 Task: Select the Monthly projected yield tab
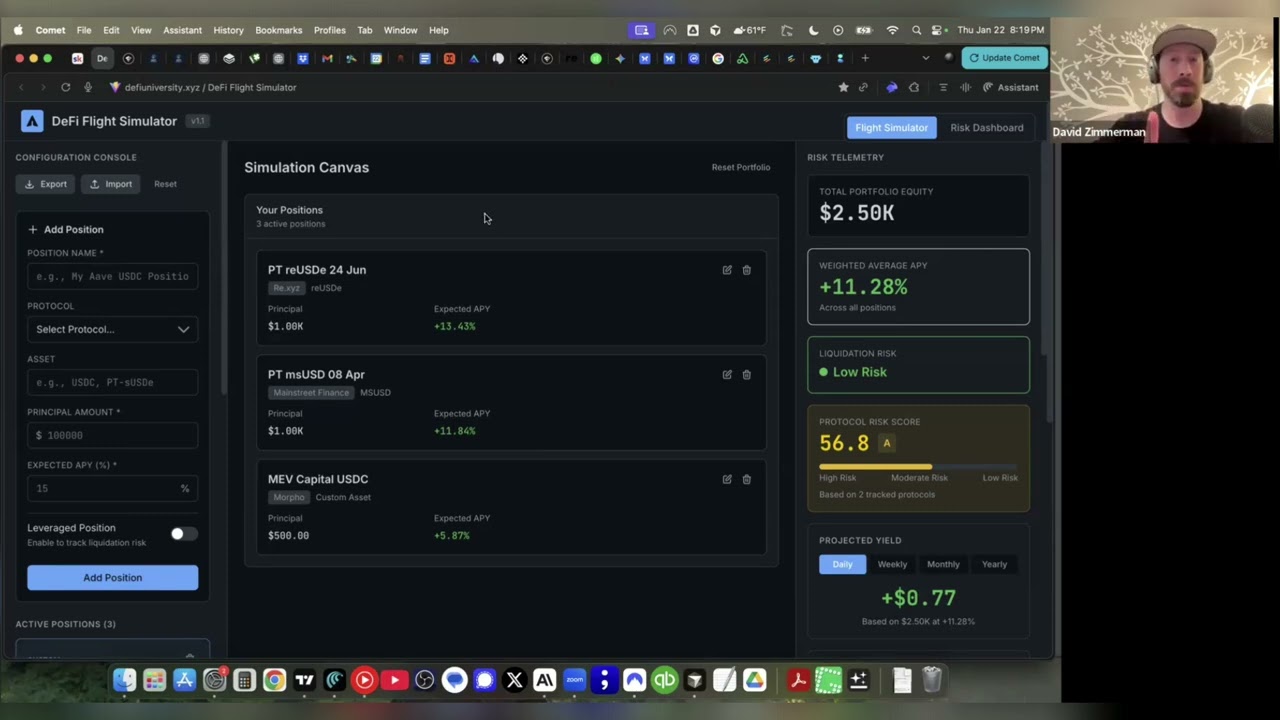pos(943,564)
